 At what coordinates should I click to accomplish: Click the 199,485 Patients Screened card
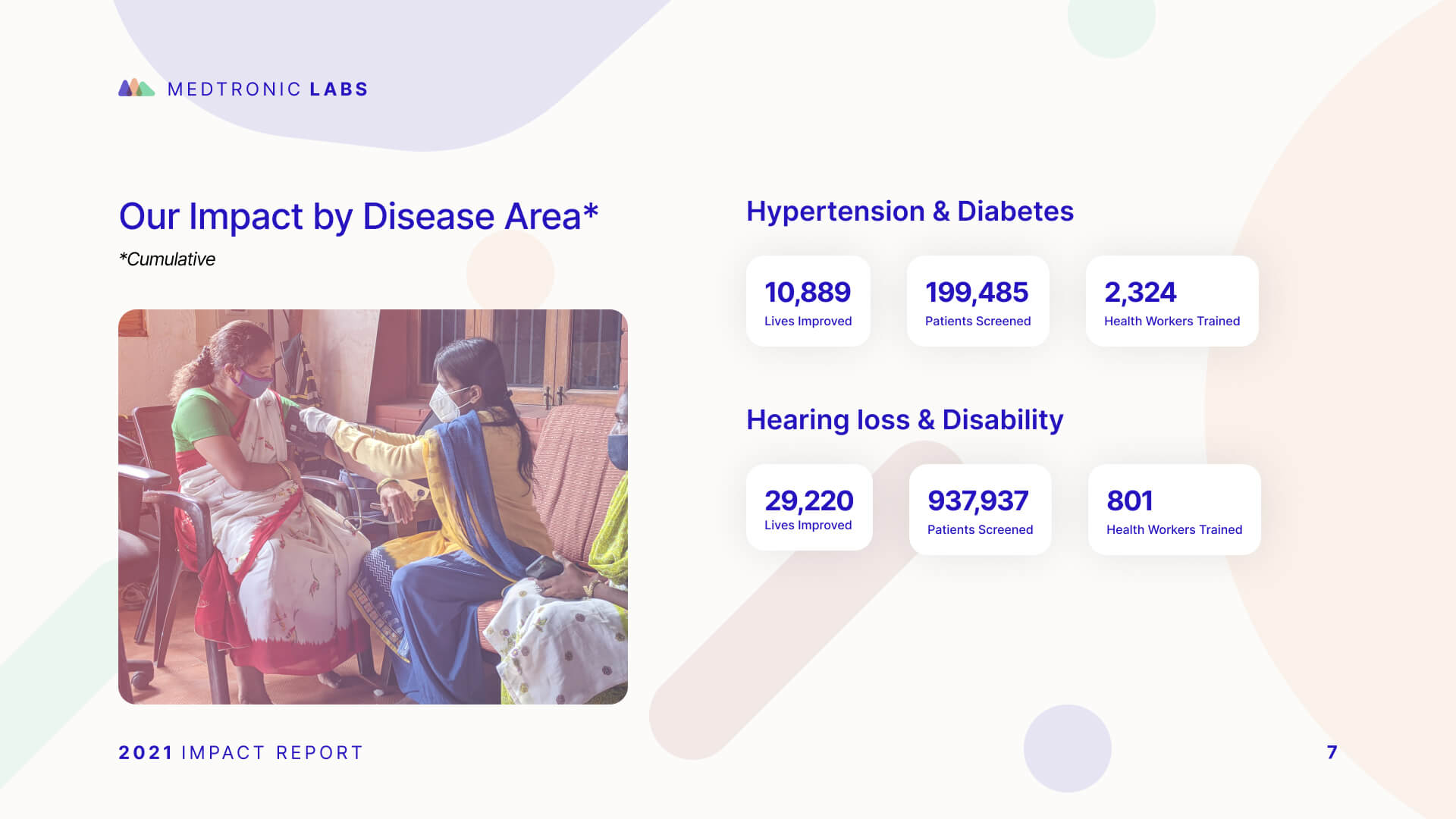tap(978, 301)
